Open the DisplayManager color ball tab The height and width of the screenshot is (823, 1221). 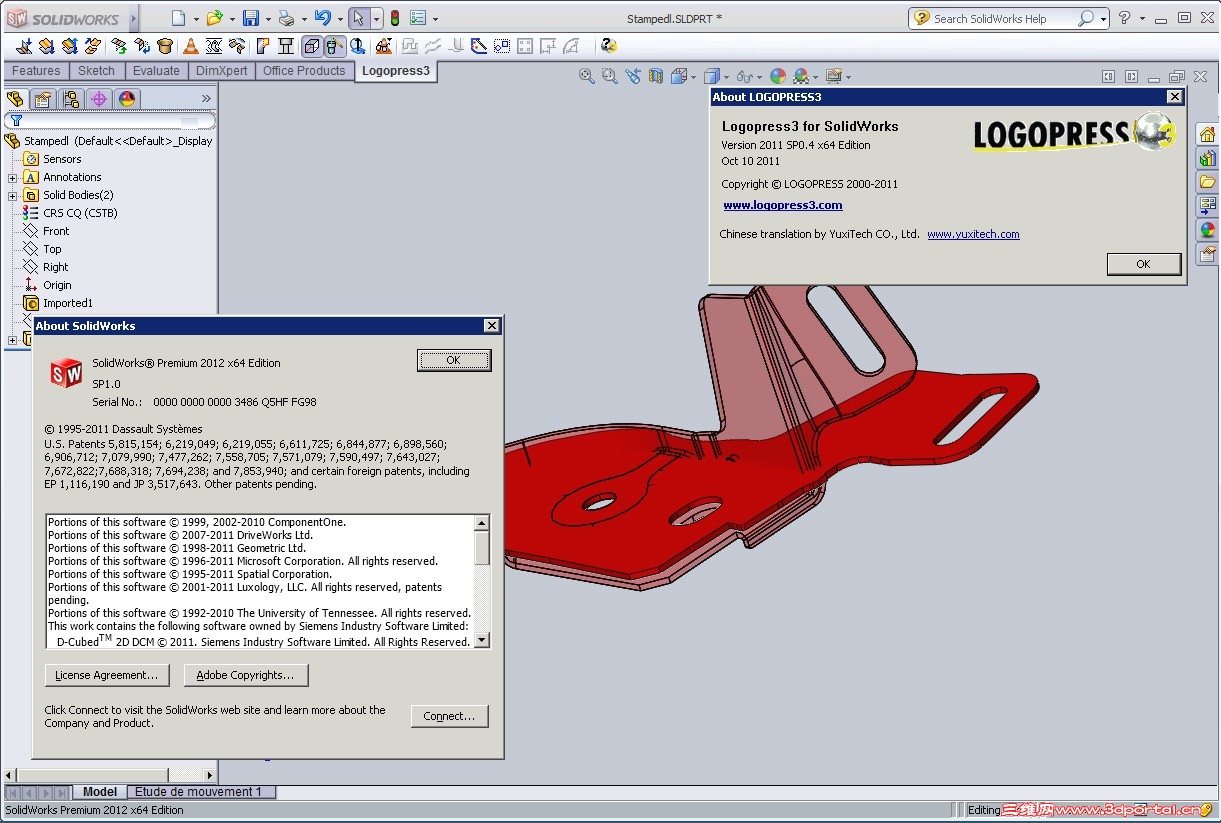pyautogui.click(x=126, y=98)
